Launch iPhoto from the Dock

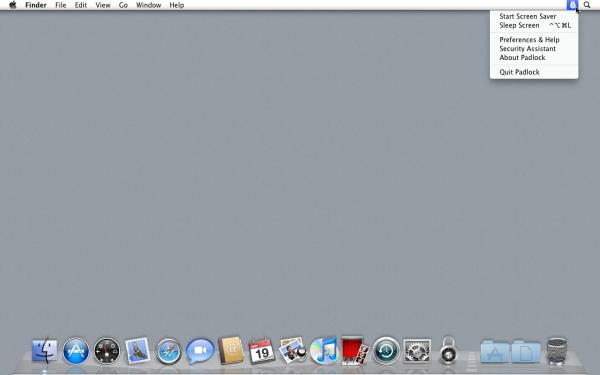(x=293, y=351)
